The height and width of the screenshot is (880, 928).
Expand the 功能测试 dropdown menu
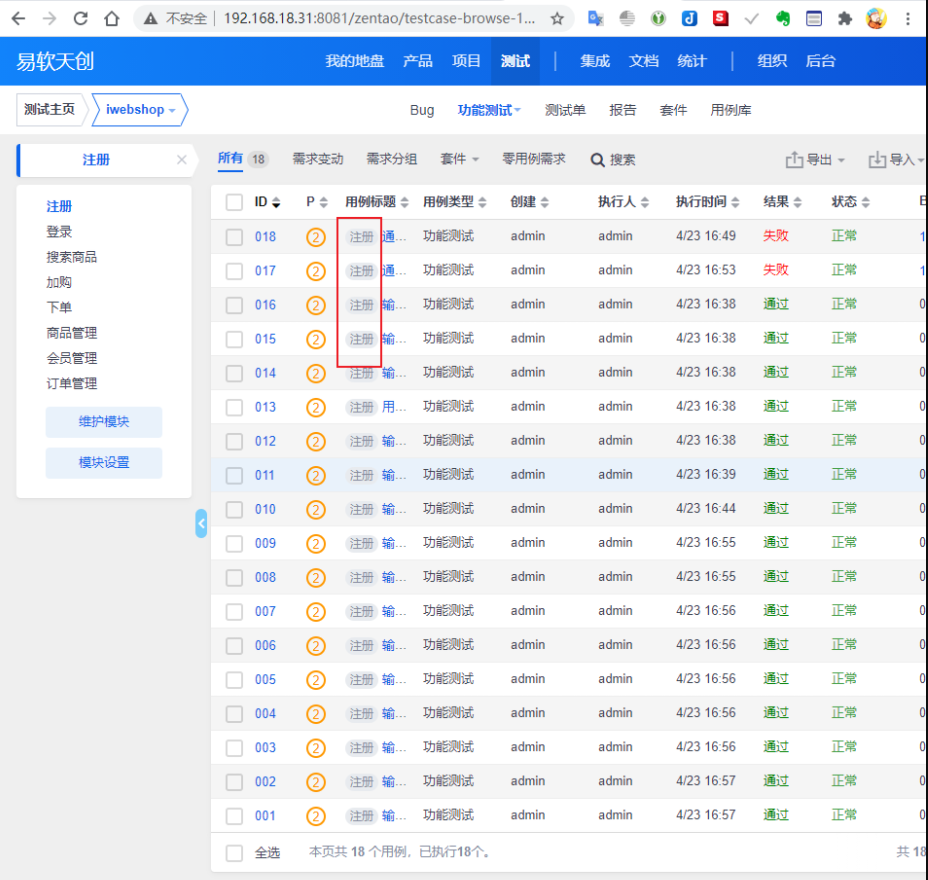pyautogui.click(x=489, y=110)
